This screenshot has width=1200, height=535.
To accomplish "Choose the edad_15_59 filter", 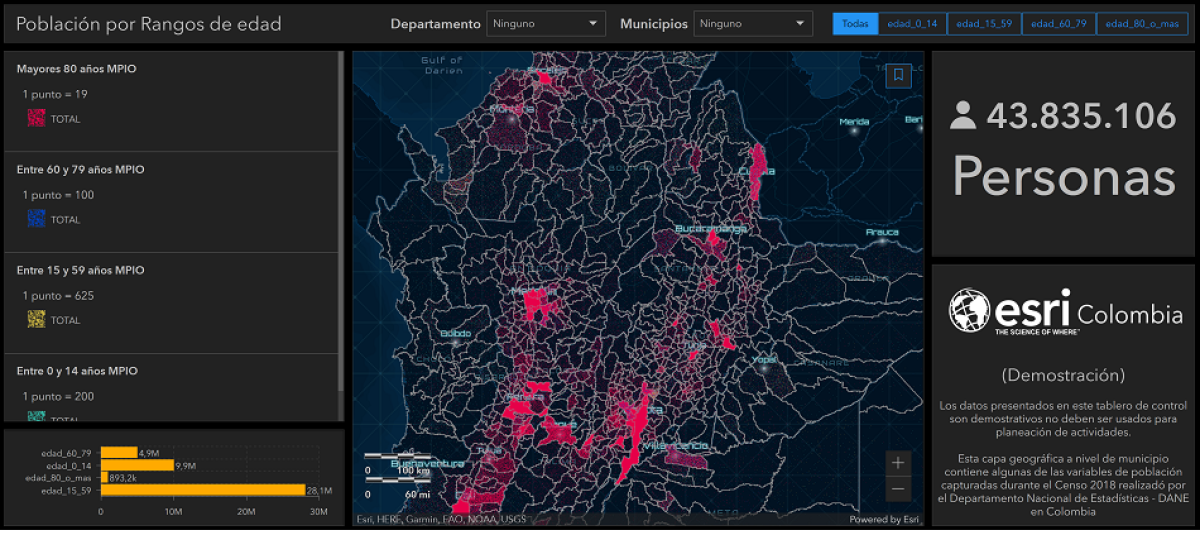I will point(985,24).
